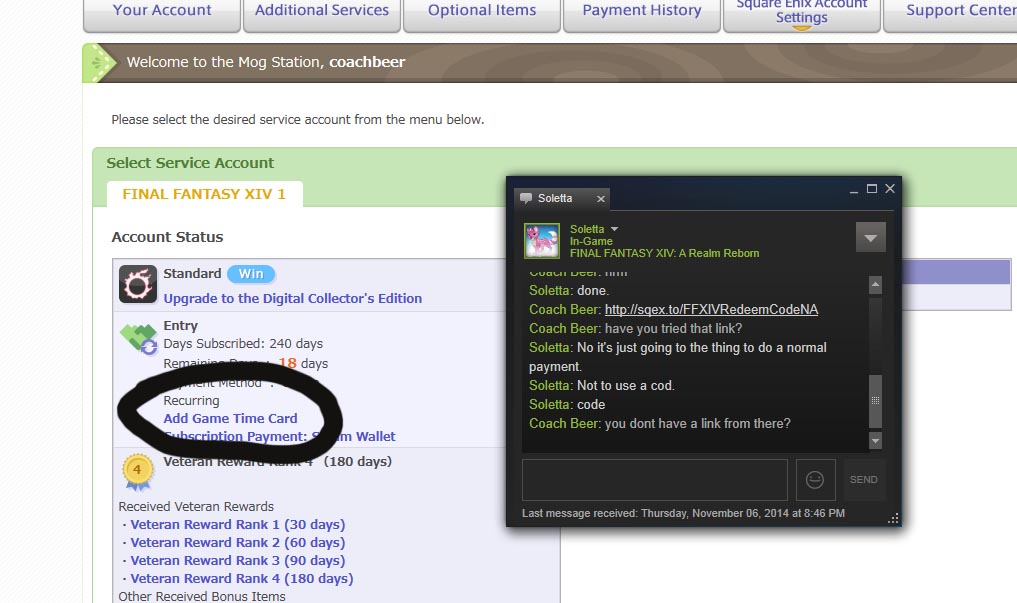This screenshot has width=1017, height=603.
Task: Maximize the Steam chat window
Action: [872, 189]
